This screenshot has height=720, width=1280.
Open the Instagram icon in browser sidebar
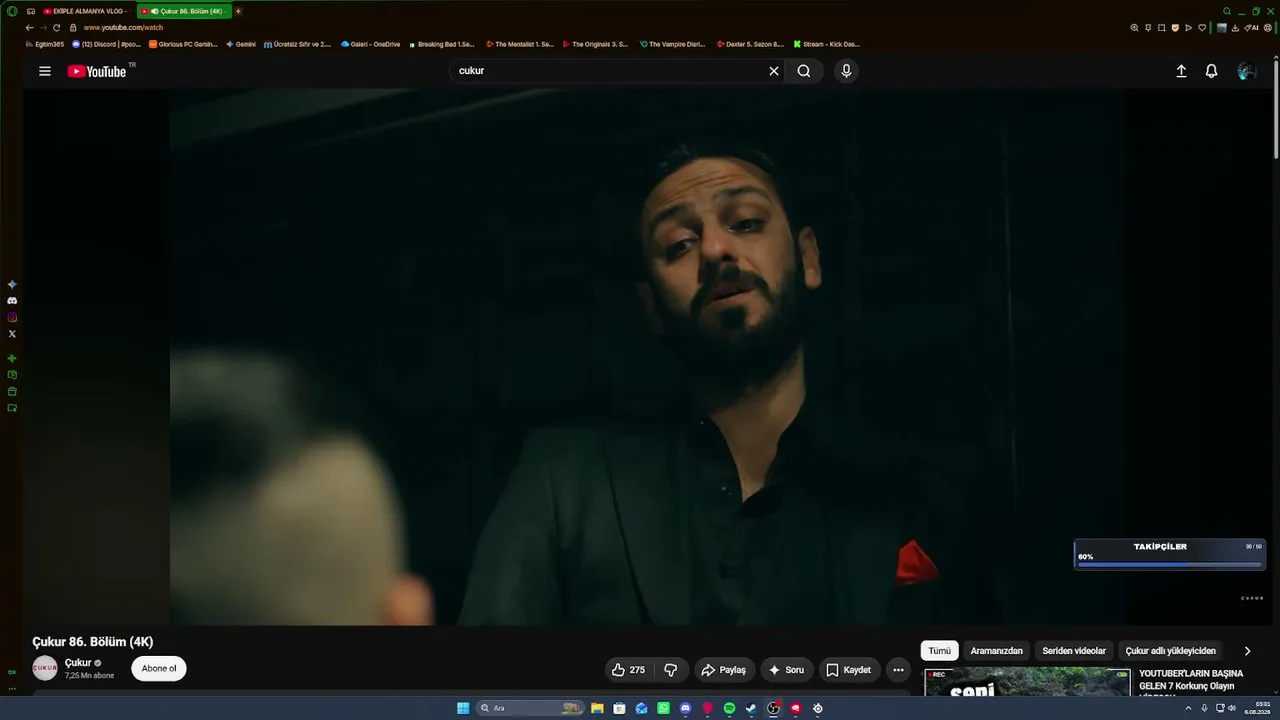pos(12,317)
